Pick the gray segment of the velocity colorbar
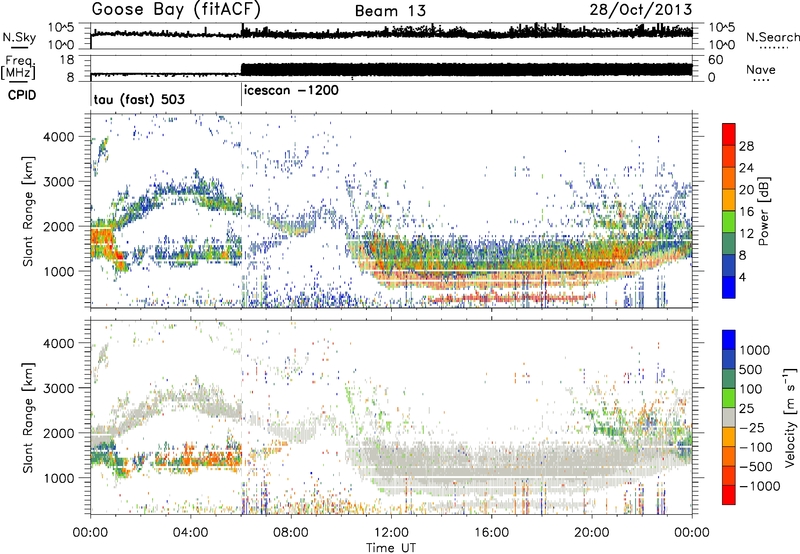 (x=729, y=417)
